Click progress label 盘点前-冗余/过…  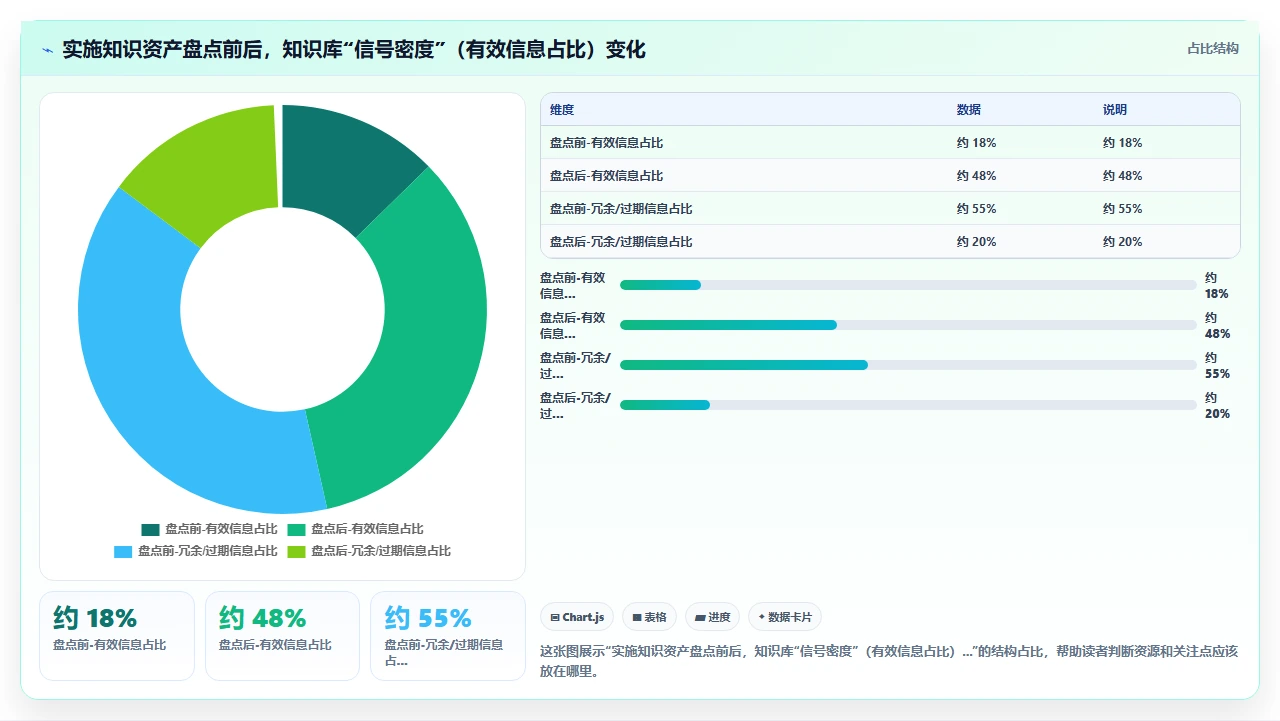tap(575, 366)
